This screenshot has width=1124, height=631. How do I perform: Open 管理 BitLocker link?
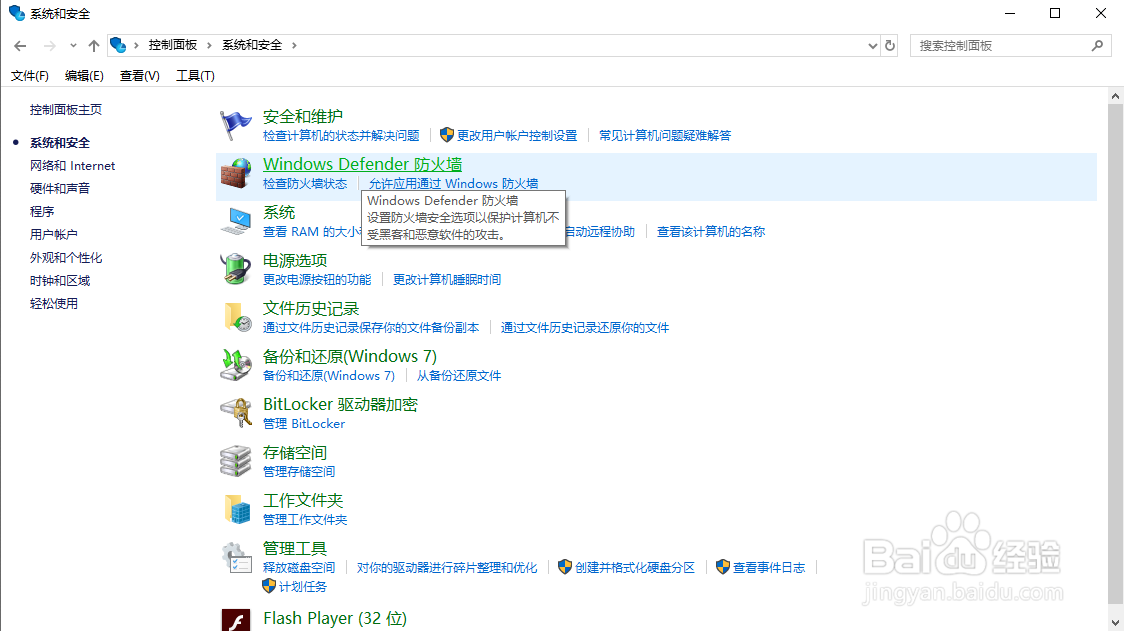pyautogui.click(x=304, y=424)
